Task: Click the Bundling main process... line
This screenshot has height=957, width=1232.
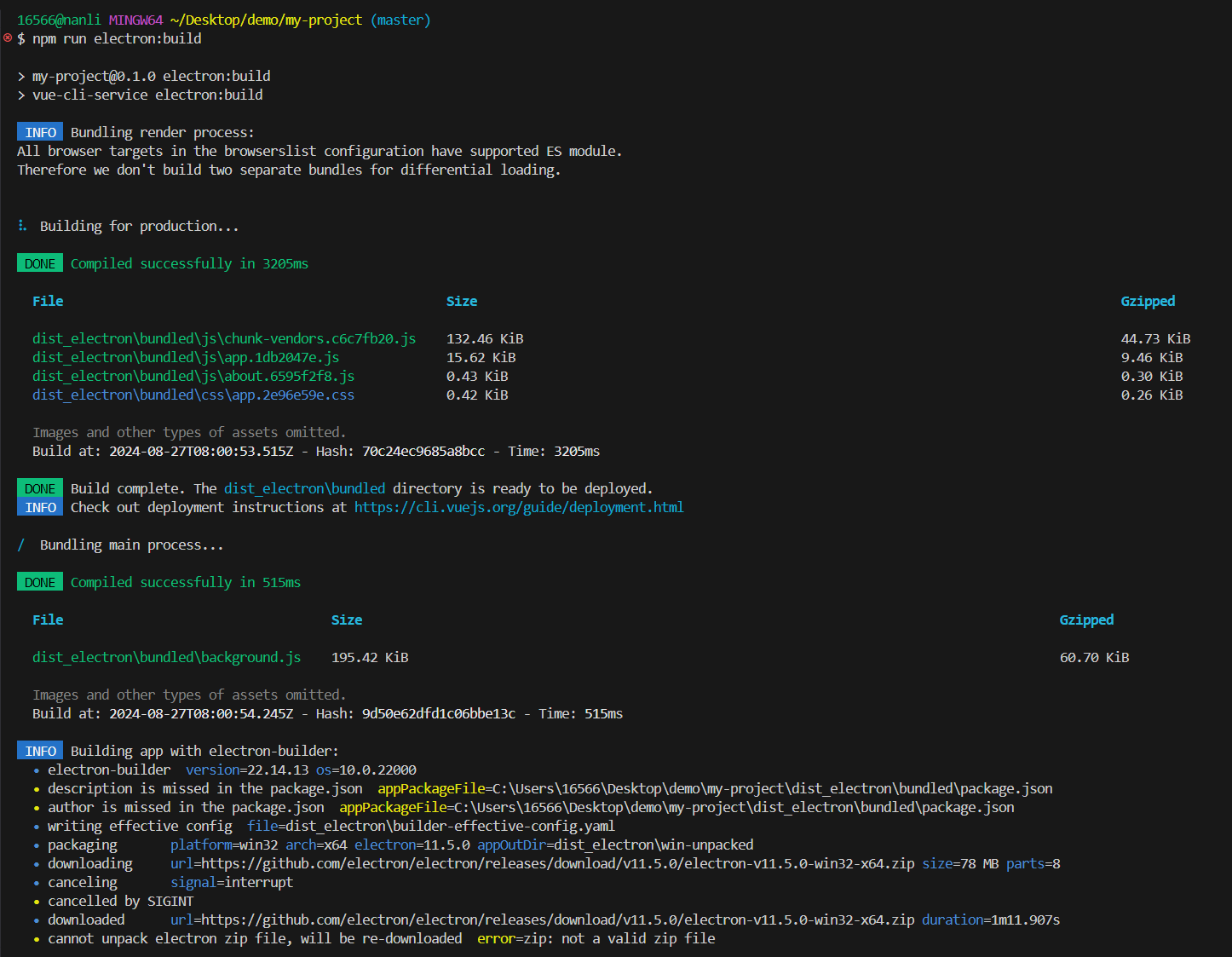Action: tap(131, 545)
